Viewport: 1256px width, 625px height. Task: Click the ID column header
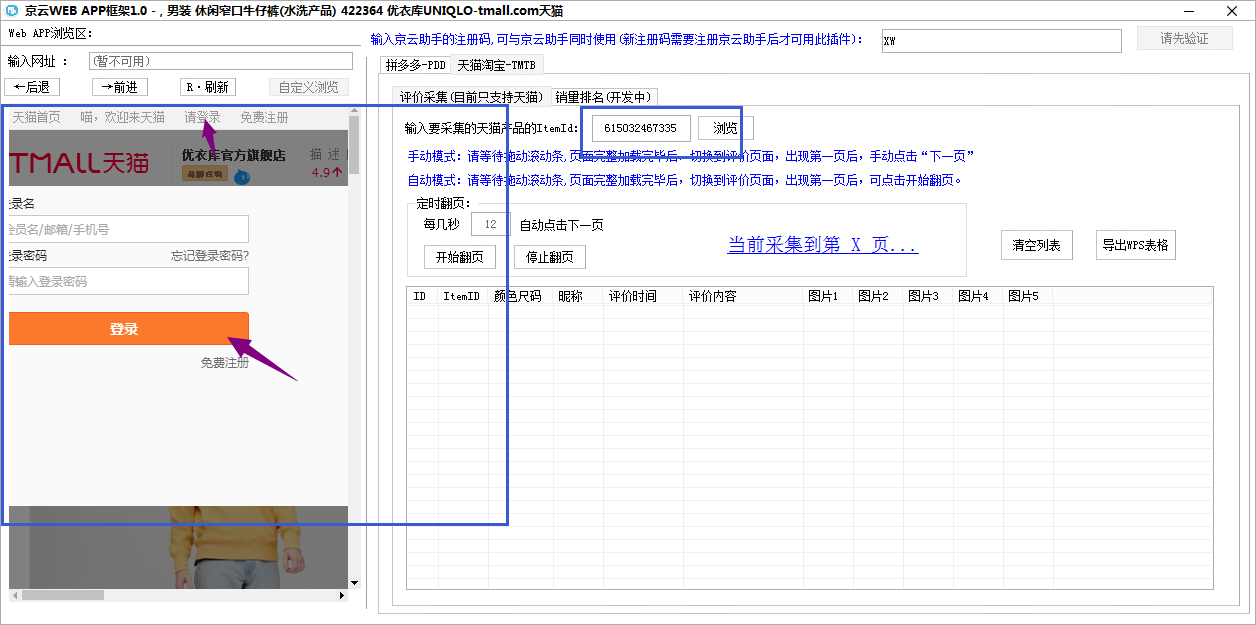(x=421, y=296)
